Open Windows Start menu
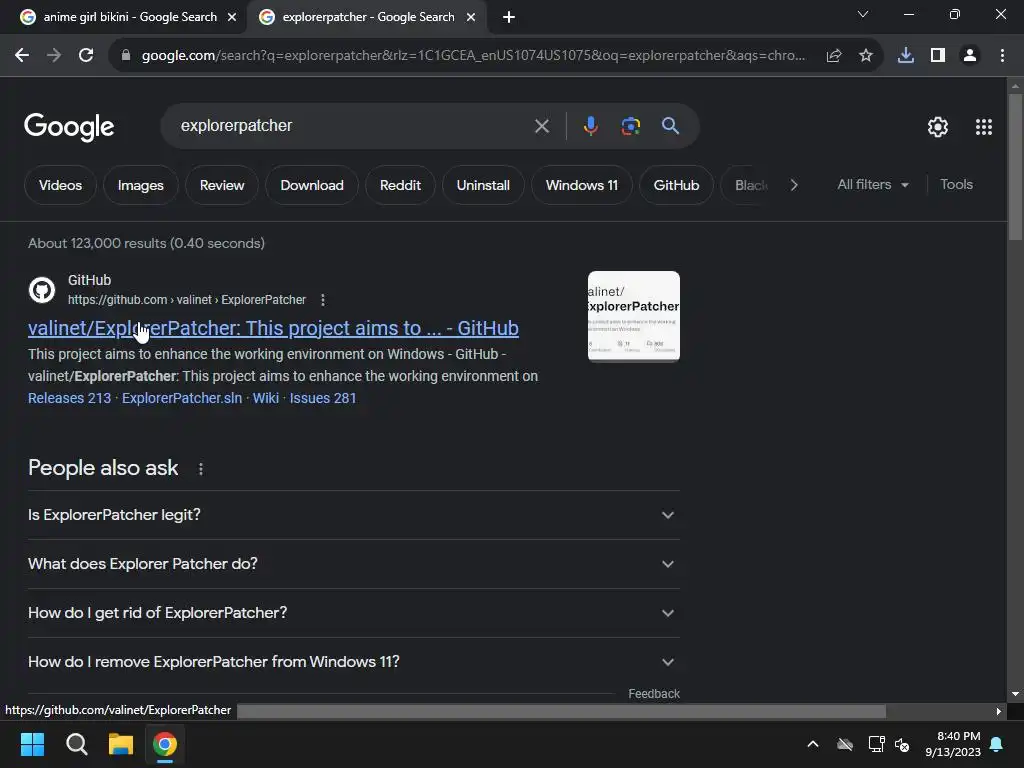This screenshot has height=768, width=1024. pos(32,744)
